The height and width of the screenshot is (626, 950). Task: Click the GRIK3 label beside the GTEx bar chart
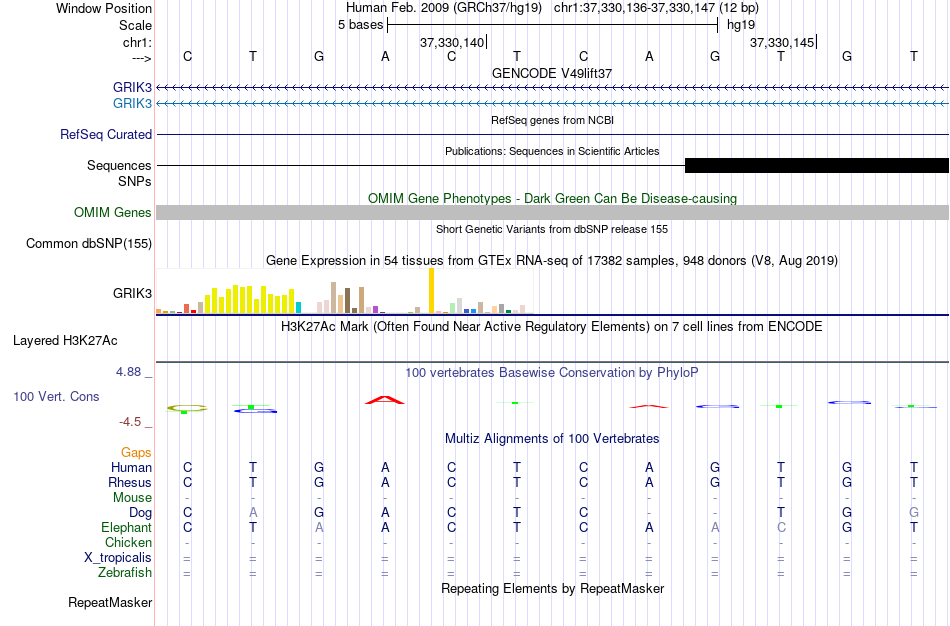pyautogui.click(x=132, y=293)
